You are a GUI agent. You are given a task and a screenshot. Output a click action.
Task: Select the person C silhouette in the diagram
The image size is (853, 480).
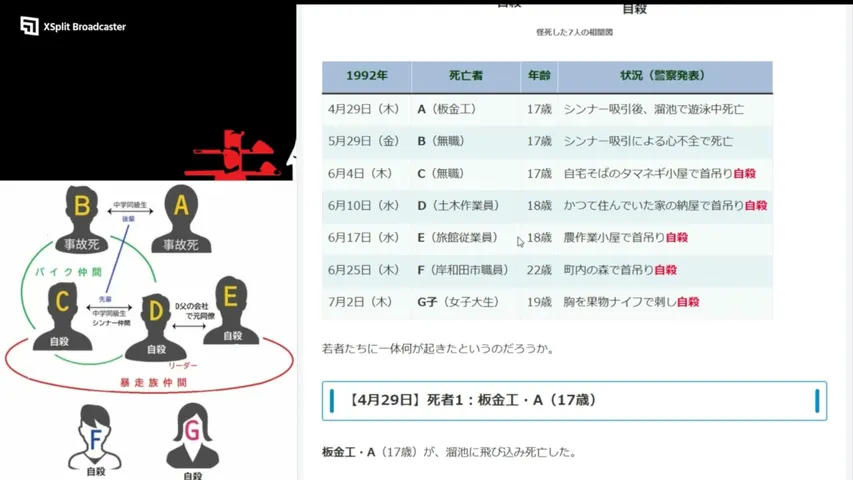click(x=62, y=317)
